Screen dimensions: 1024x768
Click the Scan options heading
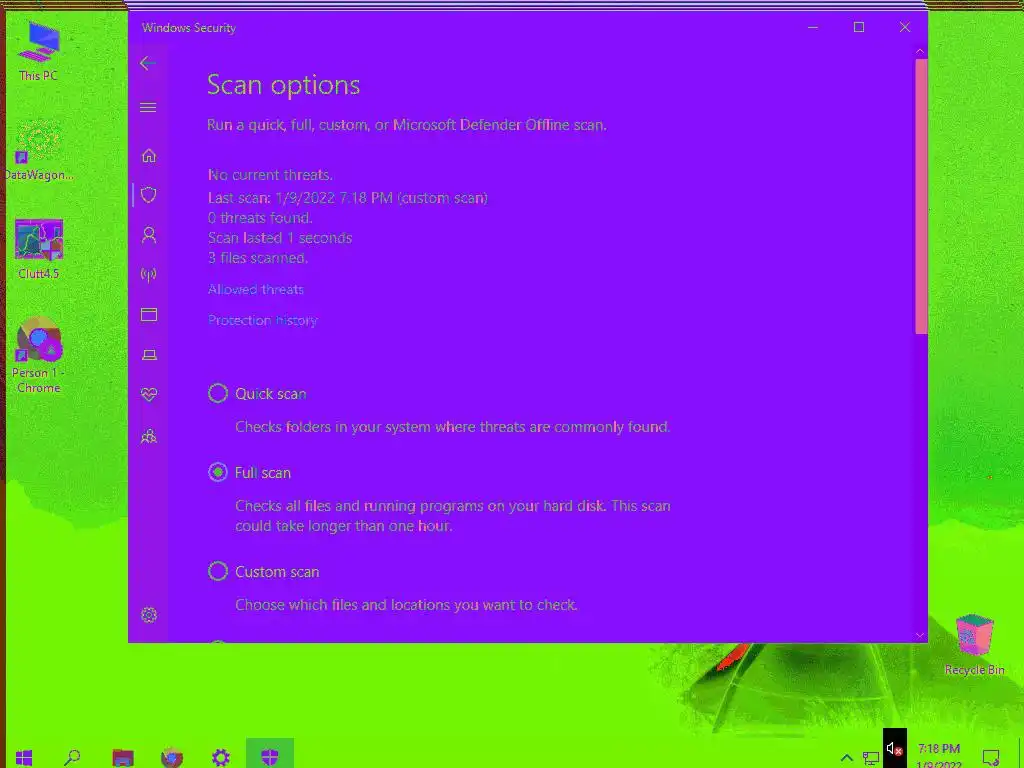coord(283,85)
